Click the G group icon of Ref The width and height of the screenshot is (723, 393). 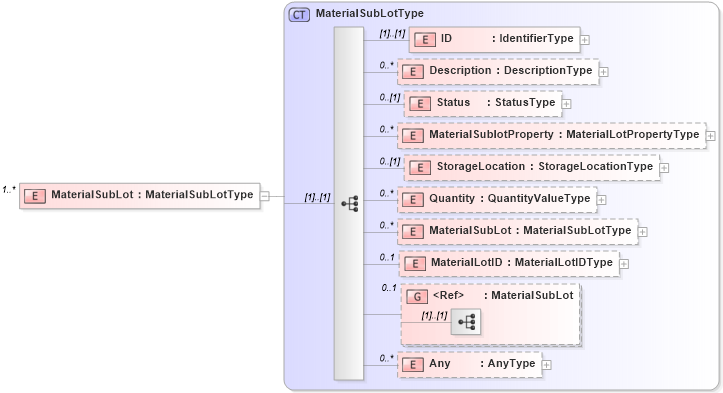(x=417, y=296)
